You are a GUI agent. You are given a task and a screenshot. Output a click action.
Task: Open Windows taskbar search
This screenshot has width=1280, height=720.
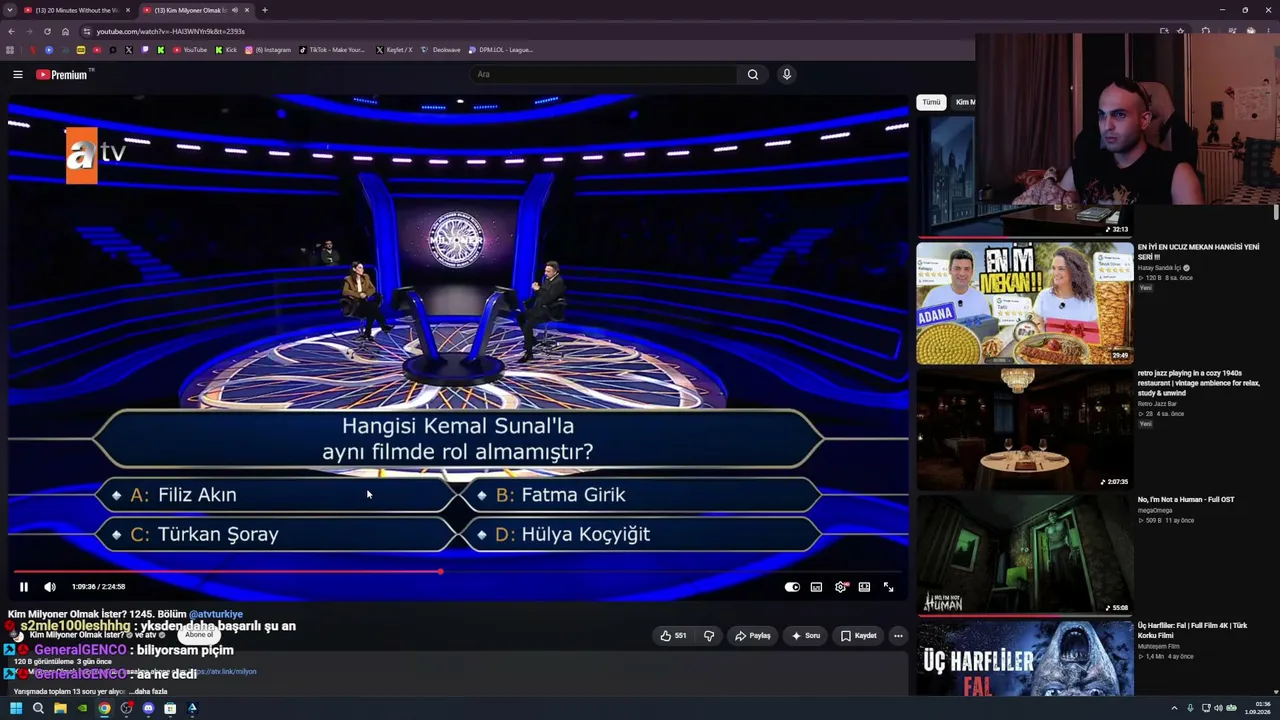pyautogui.click(x=38, y=709)
